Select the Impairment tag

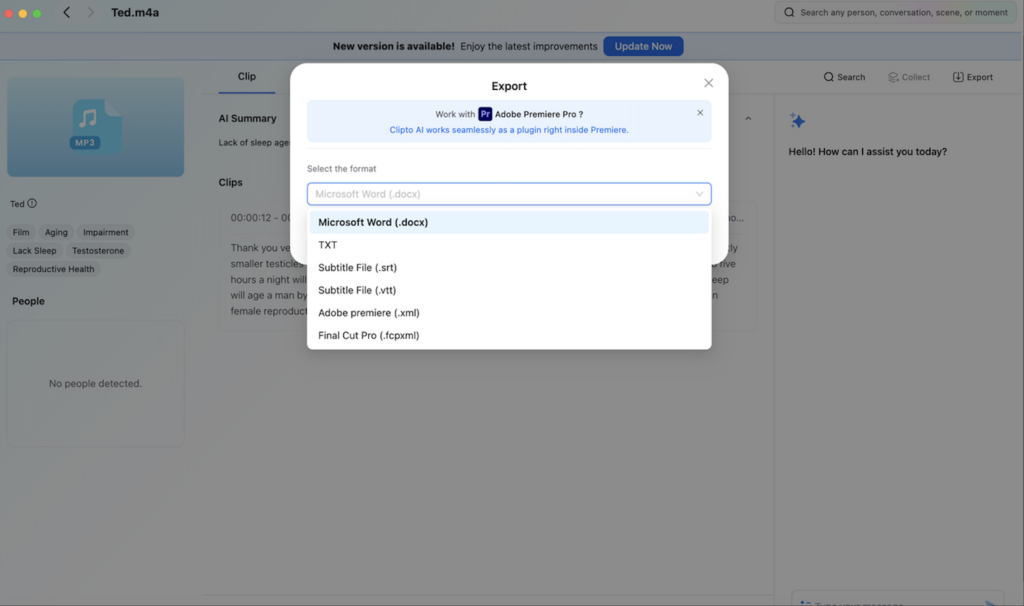[106, 232]
